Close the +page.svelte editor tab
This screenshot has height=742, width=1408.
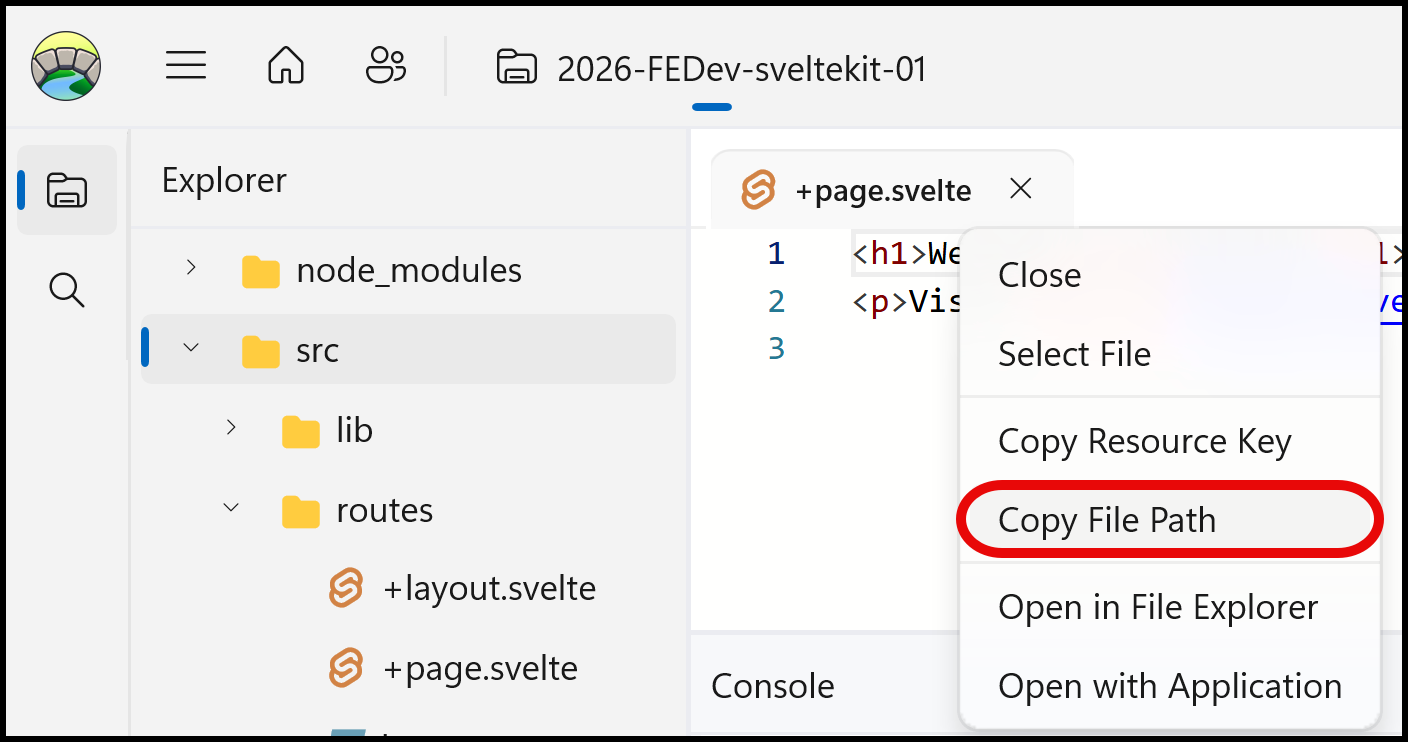click(x=1020, y=189)
